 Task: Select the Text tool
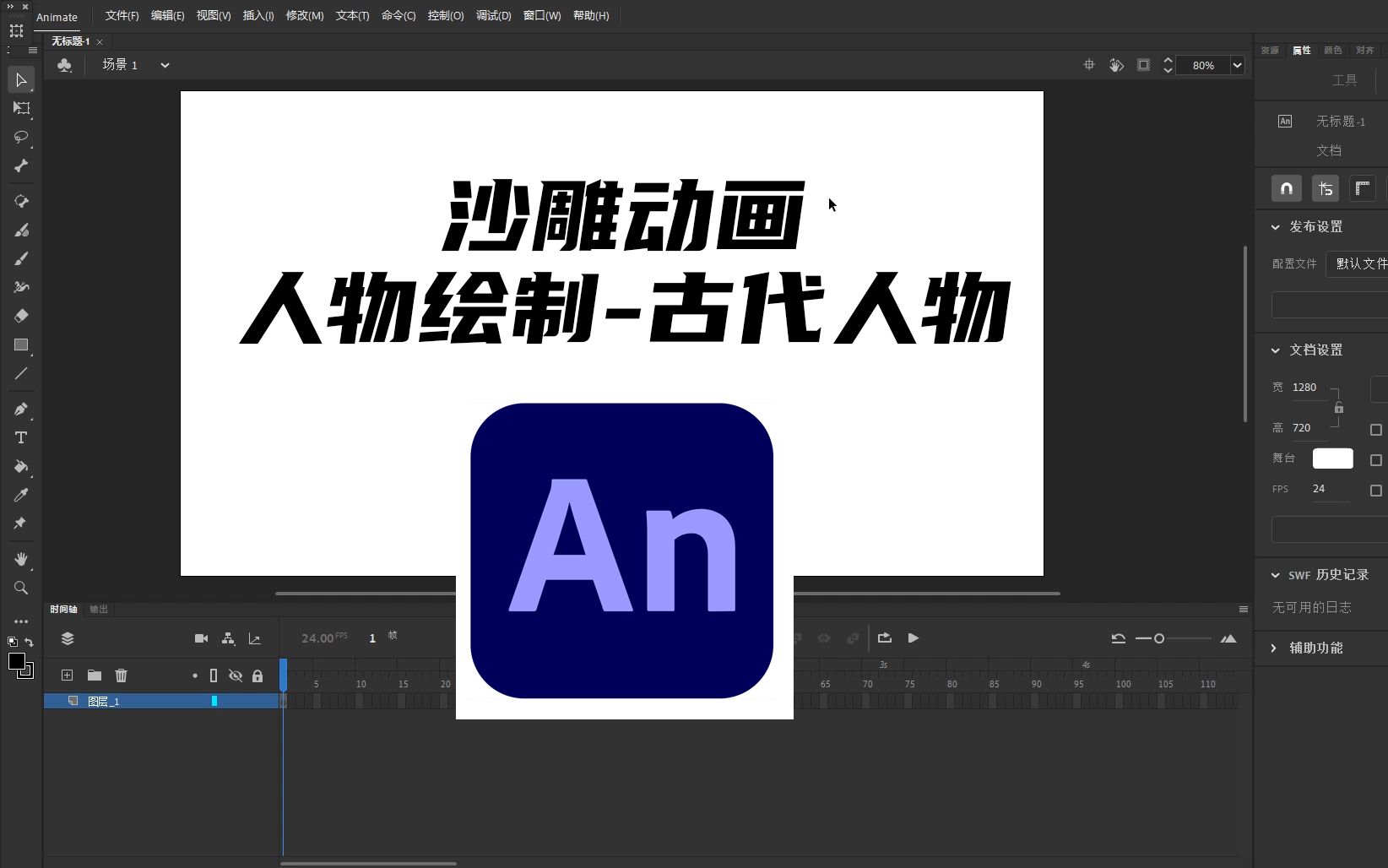[21, 437]
